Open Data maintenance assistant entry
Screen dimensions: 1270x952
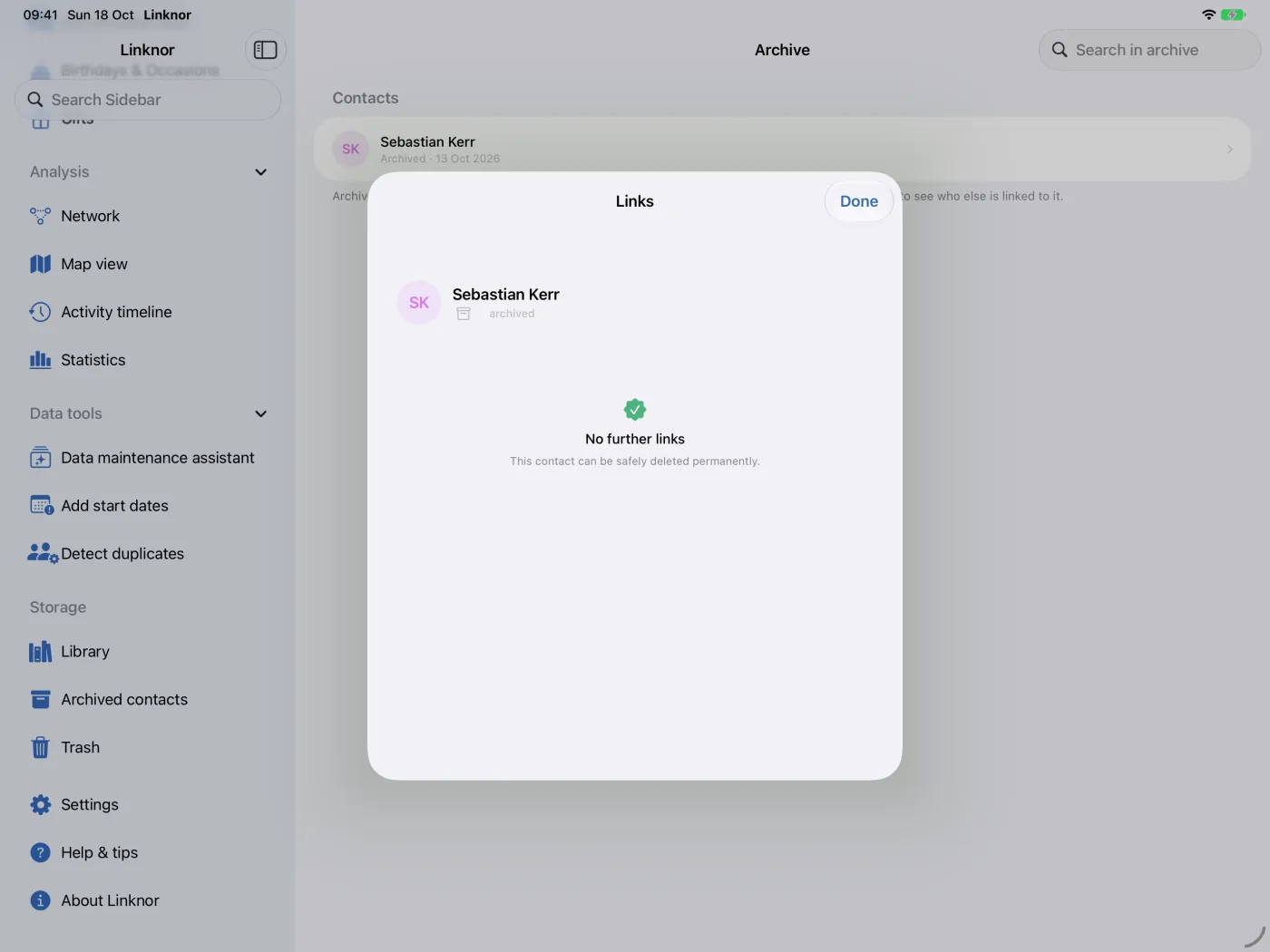tap(148, 458)
